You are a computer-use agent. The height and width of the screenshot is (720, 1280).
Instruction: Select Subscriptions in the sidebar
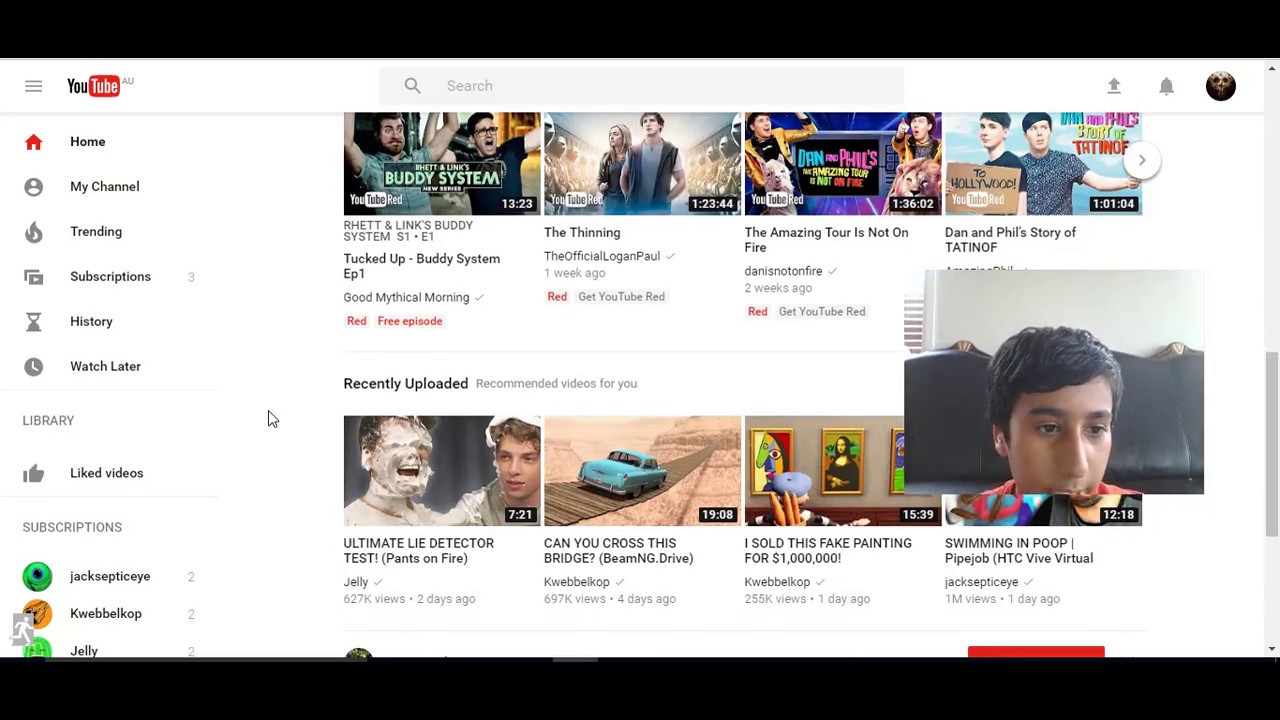tap(110, 277)
